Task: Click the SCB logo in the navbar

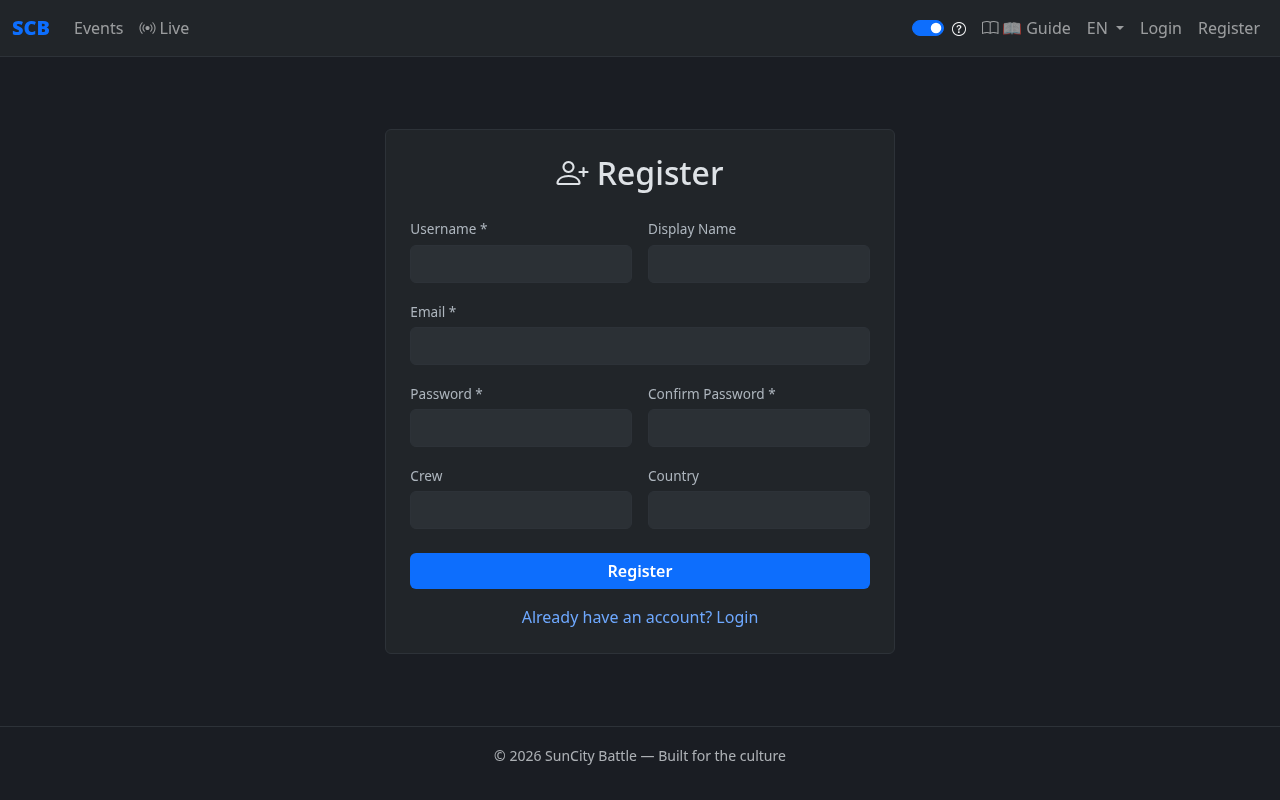Action: [x=30, y=28]
